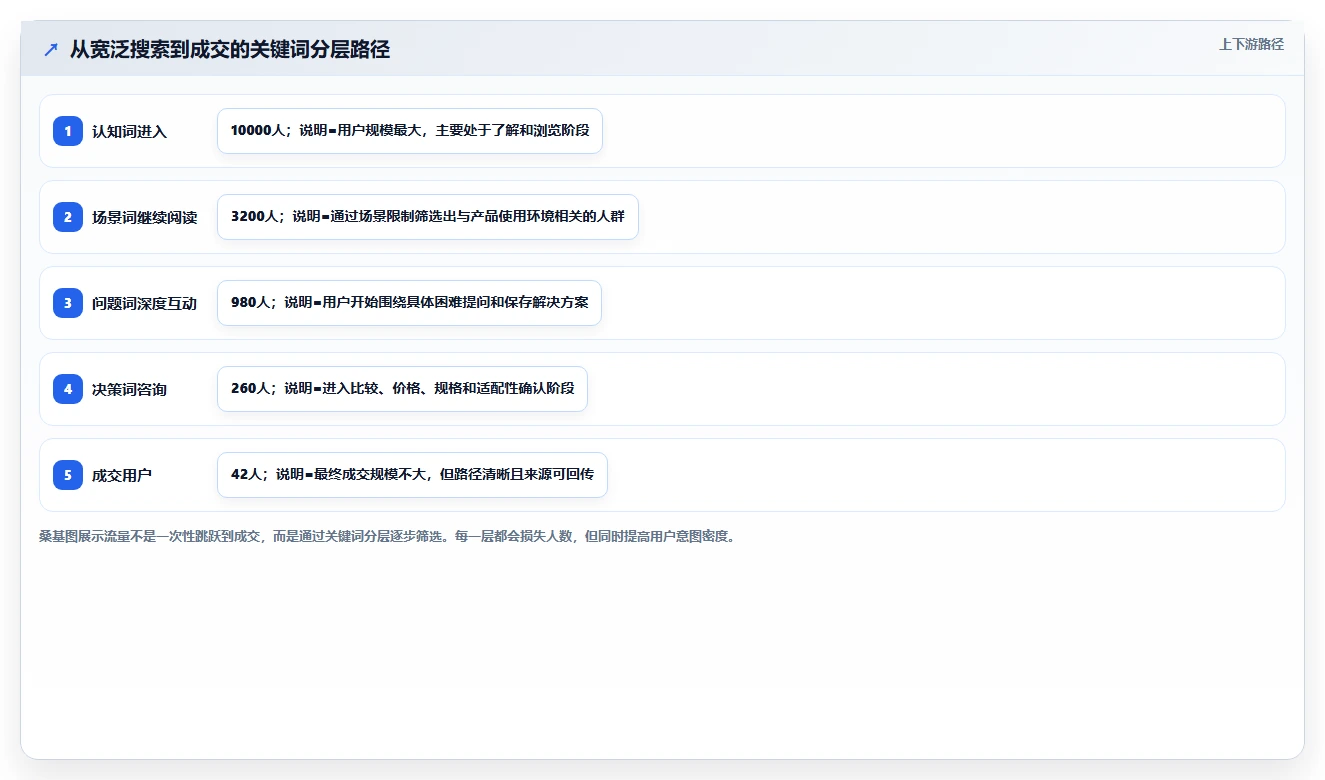The width and height of the screenshot is (1325, 780).
Task: Select the 场景词继续阅读 stage label
Action: [144, 218]
